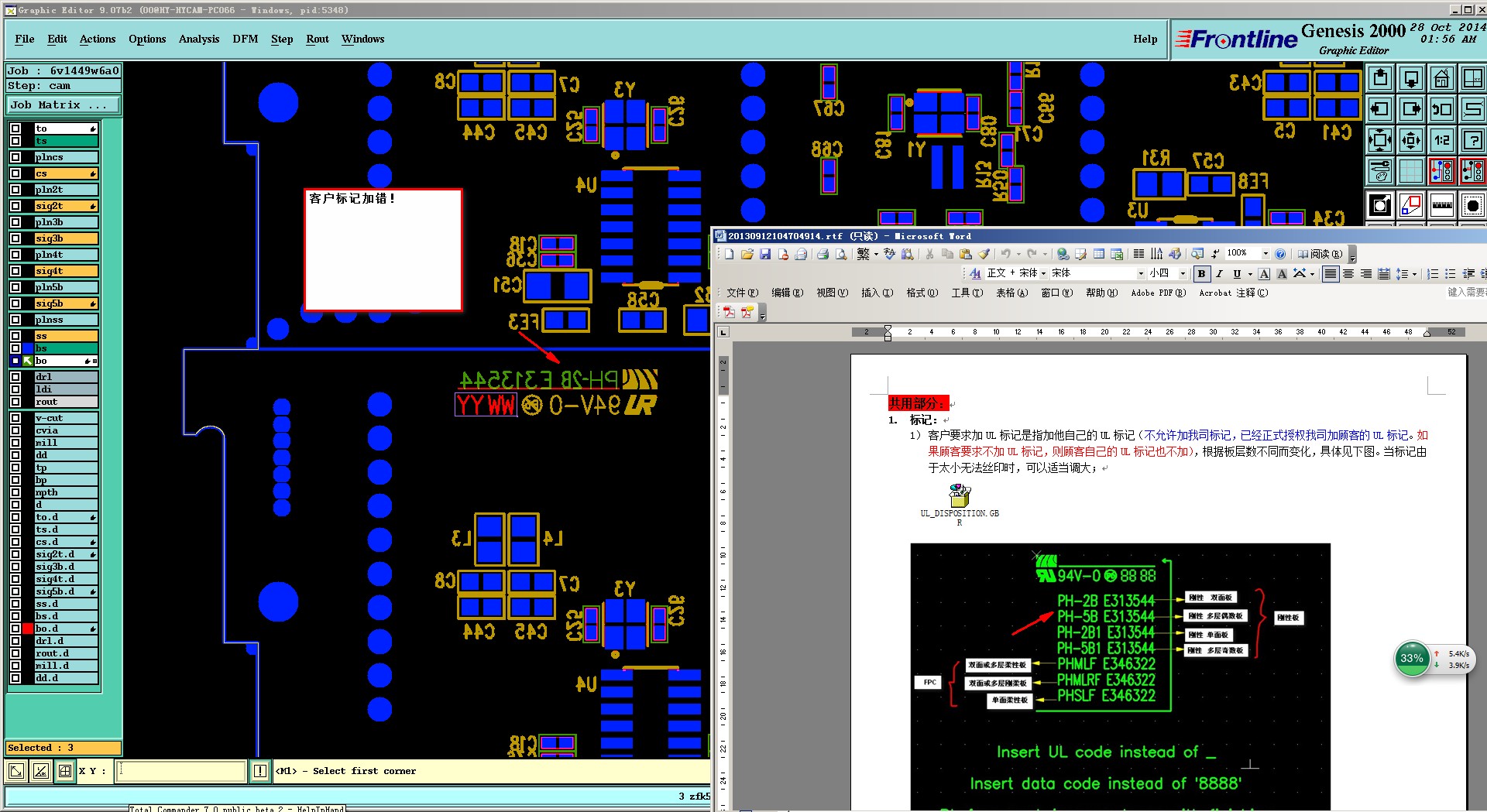
Task: Open the 繁 conversion dropdown arrow
Action: 876,254
